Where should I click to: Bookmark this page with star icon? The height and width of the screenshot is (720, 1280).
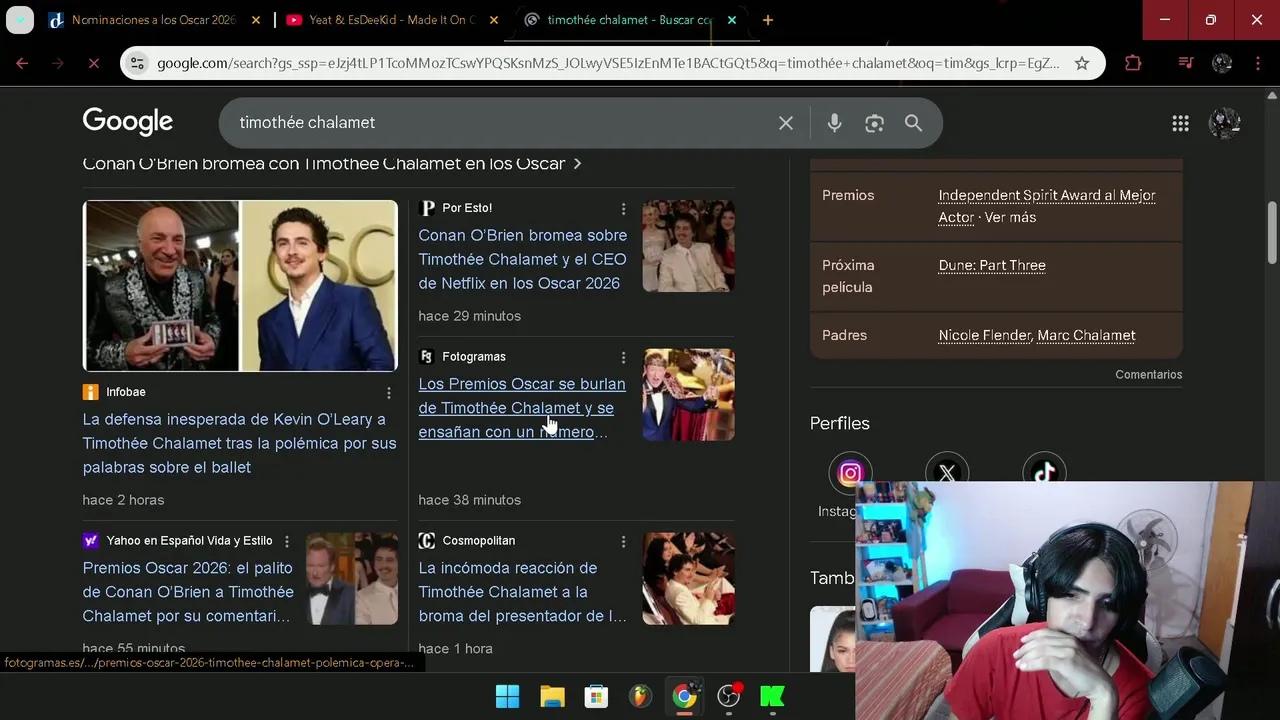(x=1081, y=63)
